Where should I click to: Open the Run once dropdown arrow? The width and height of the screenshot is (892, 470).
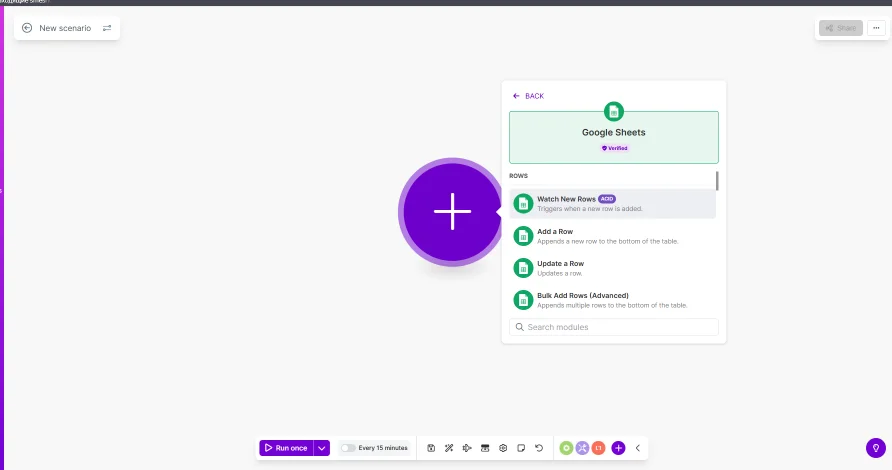pos(321,448)
